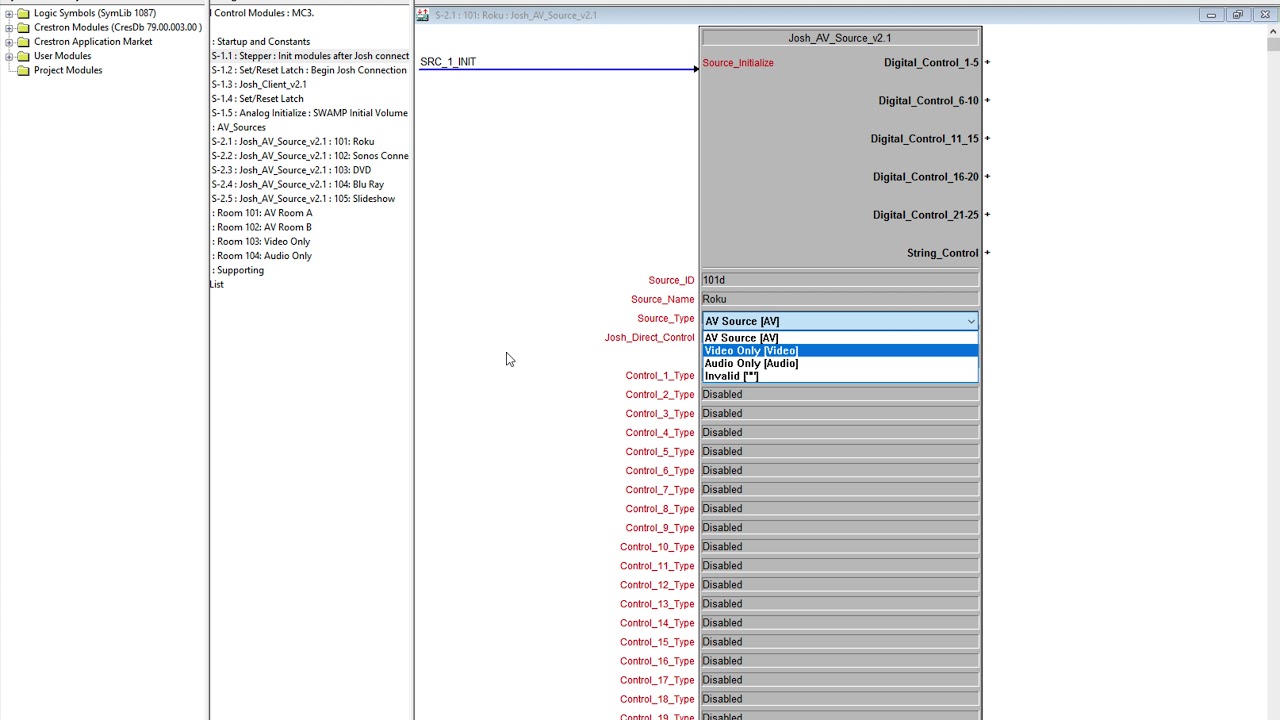Image resolution: width=1280 pixels, height=720 pixels.
Task: Select the SRC_1_INIT signal name
Action: click(448, 62)
